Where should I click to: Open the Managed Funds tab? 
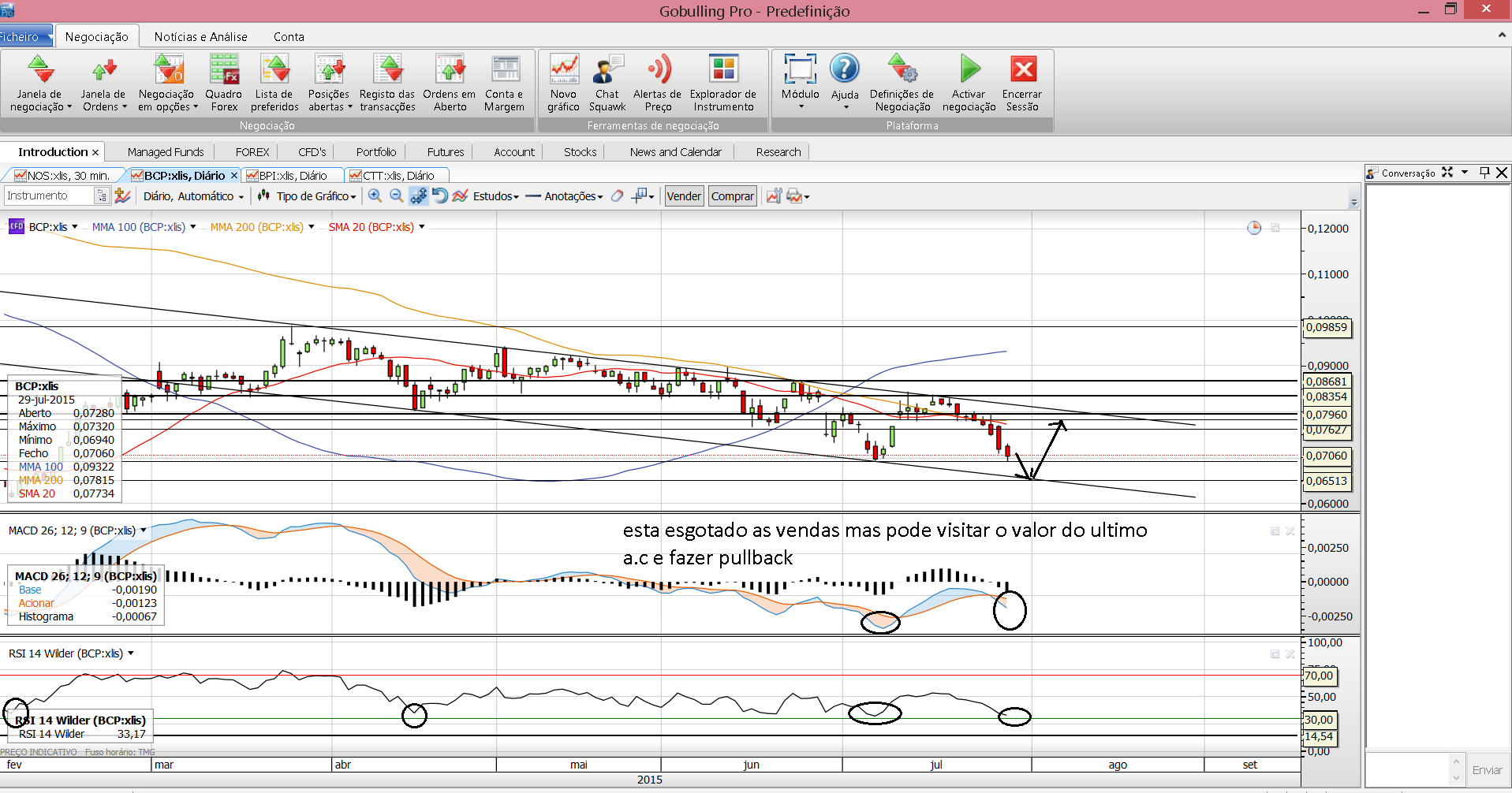[x=166, y=152]
